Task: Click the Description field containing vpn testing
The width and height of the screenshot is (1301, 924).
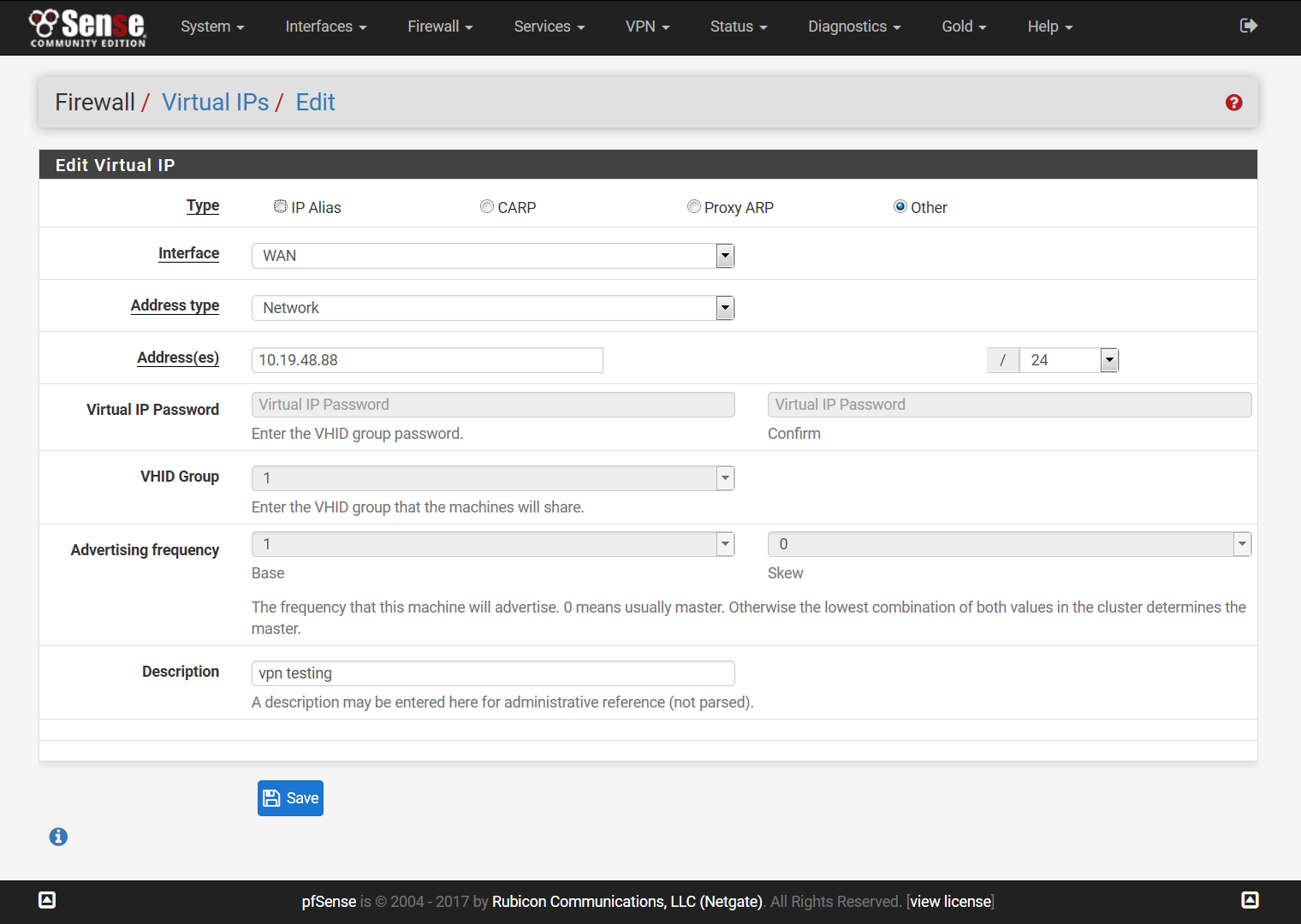Action: point(493,673)
